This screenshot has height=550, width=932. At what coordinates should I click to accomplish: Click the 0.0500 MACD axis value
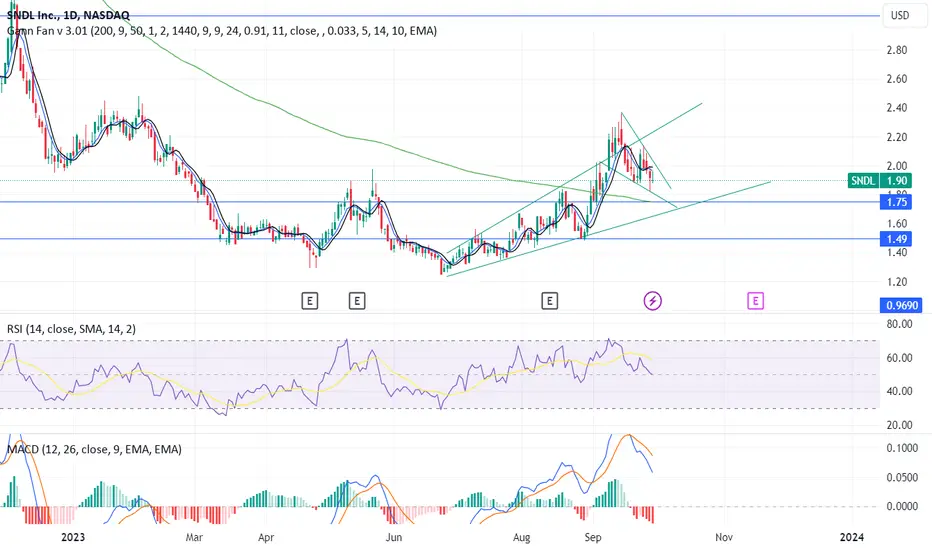pos(902,477)
